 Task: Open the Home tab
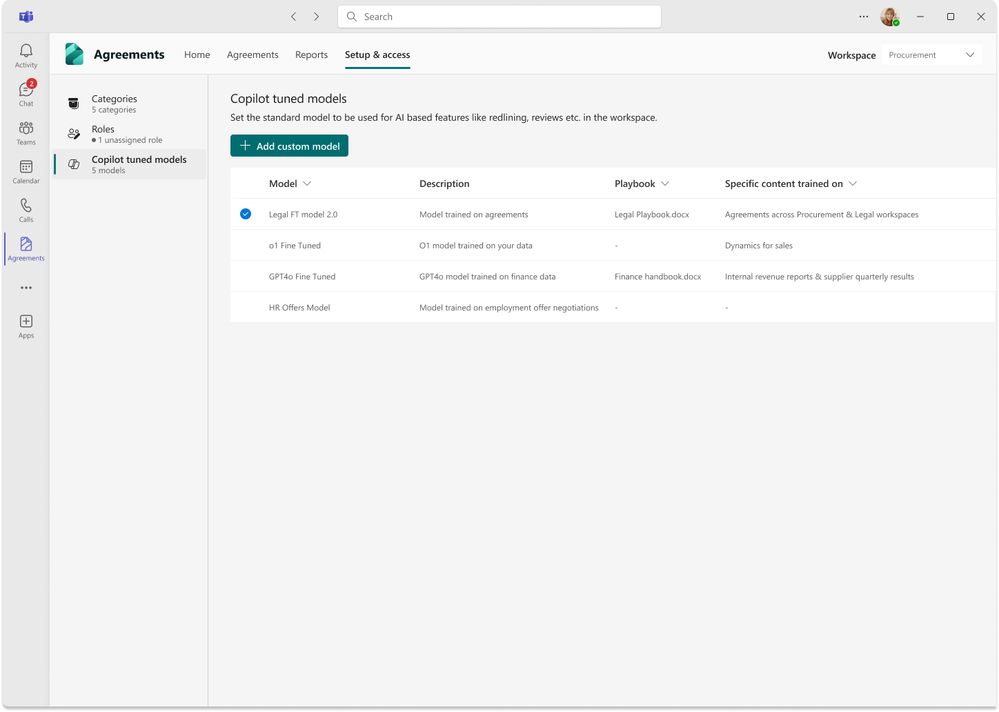coord(197,55)
